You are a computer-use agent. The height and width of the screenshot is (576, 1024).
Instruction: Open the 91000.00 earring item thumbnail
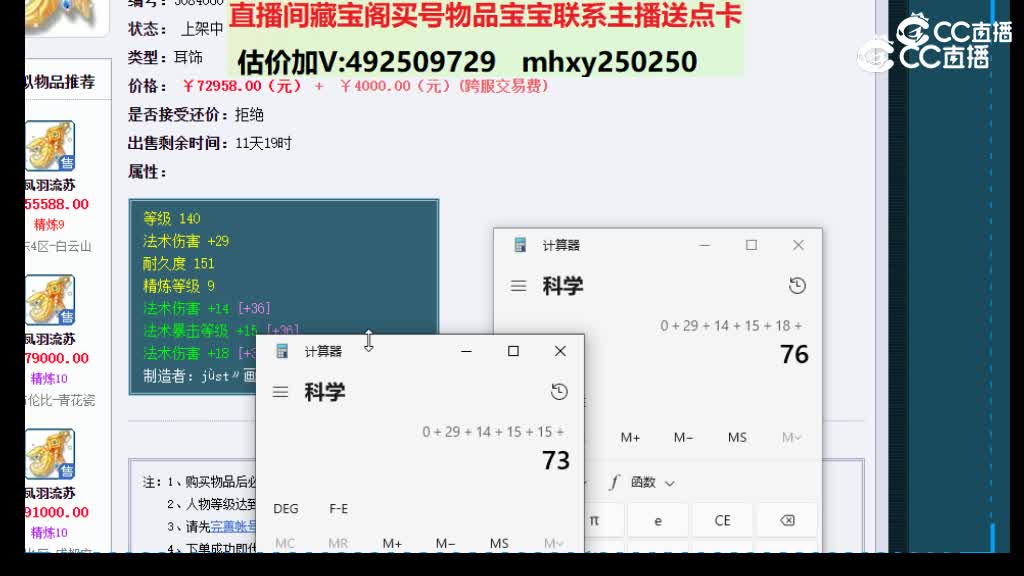coord(50,454)
